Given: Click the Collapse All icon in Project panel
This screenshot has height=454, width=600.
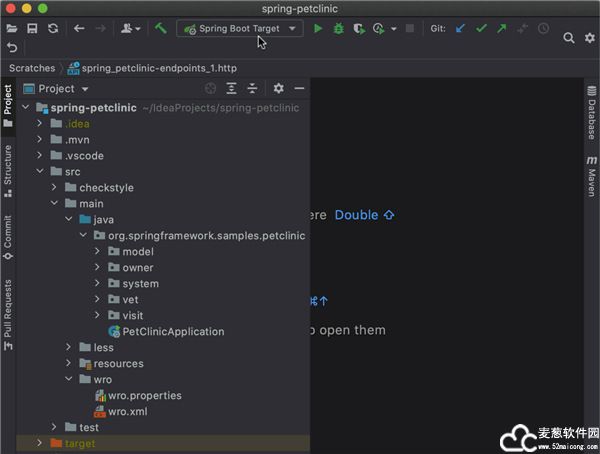Looking at the screenshot, I should pos(253,89).
